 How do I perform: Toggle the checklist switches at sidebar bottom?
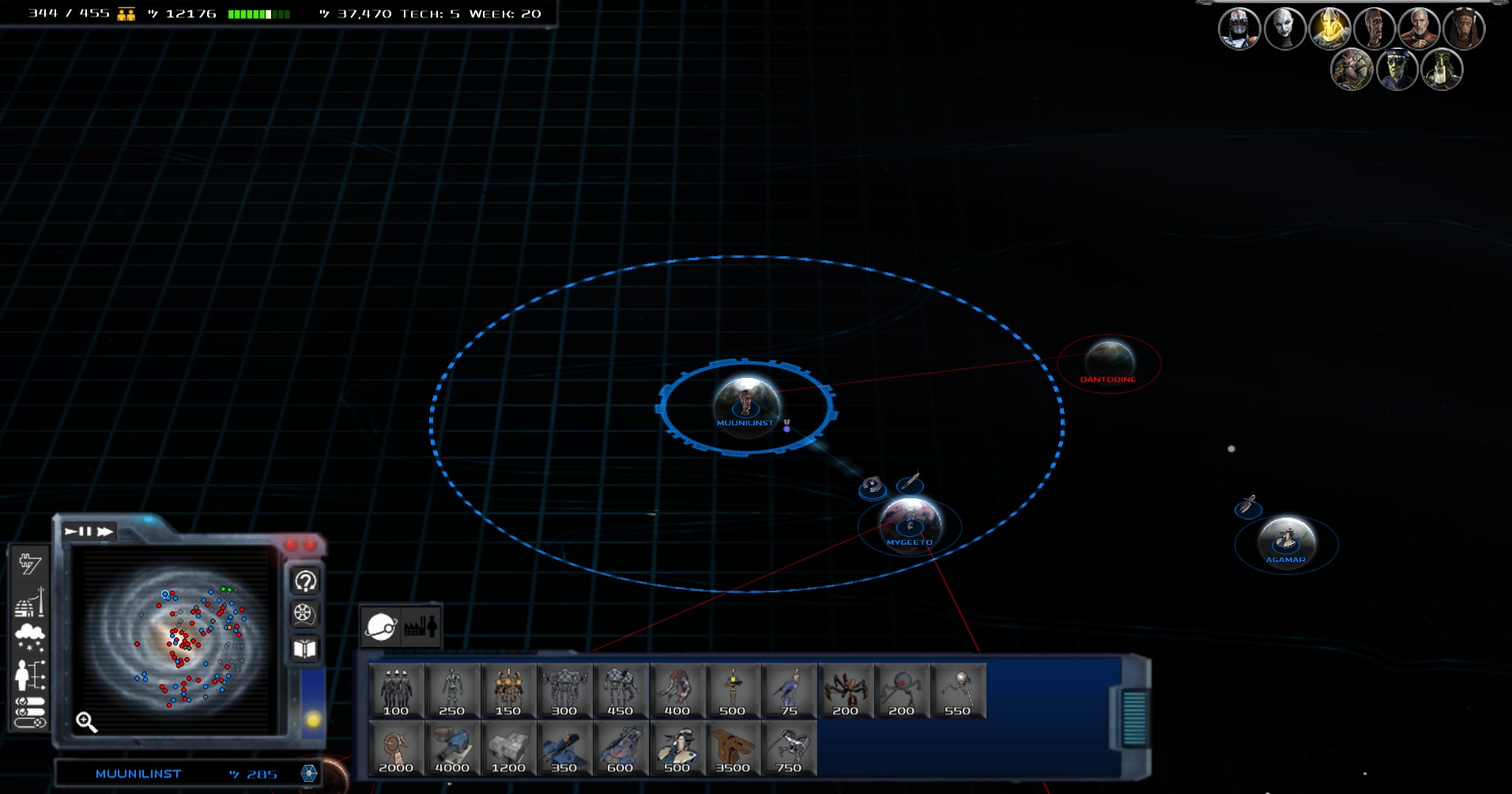tap(30, 712)
